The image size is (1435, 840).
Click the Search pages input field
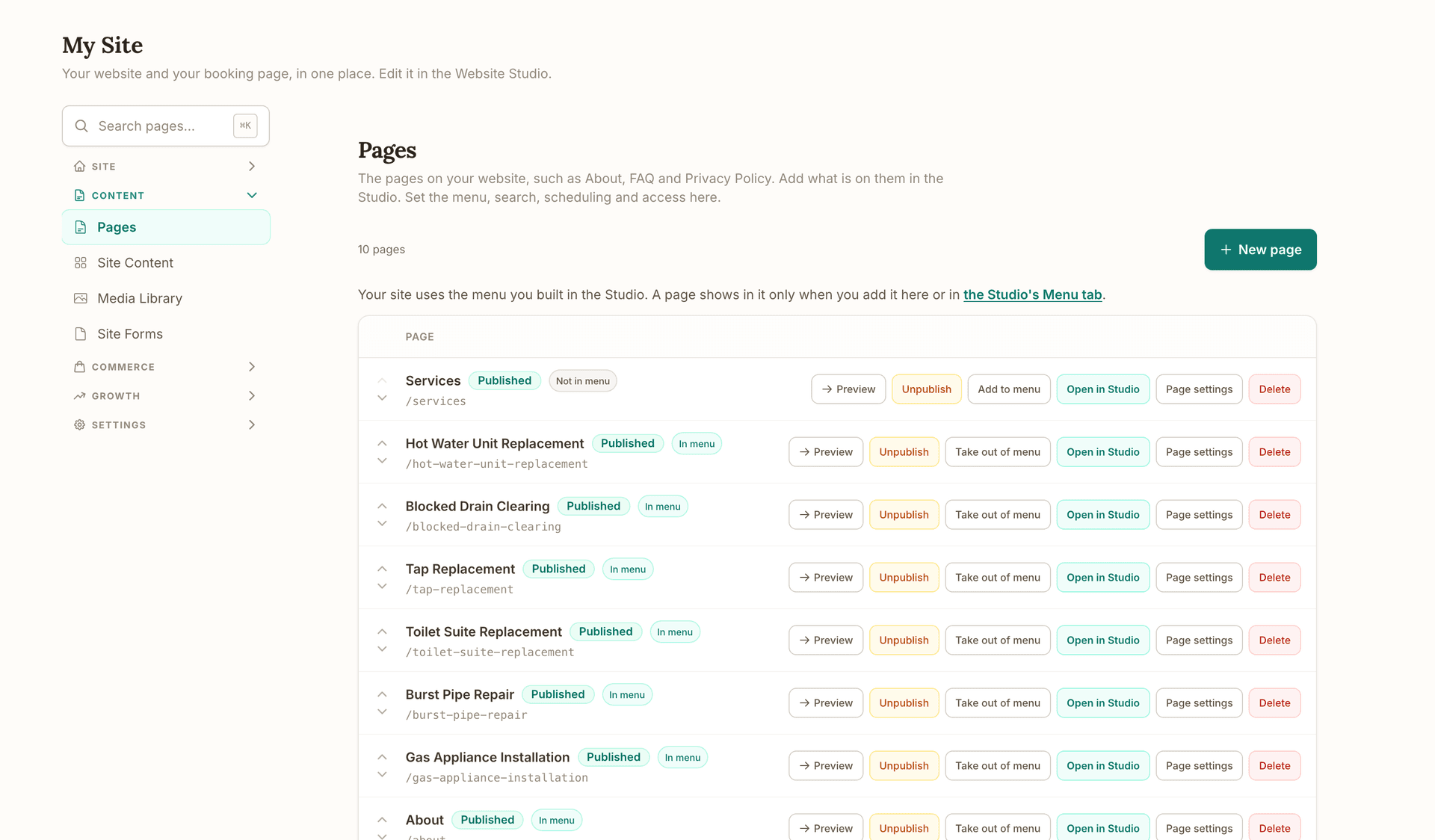click(x=166, y=126)
